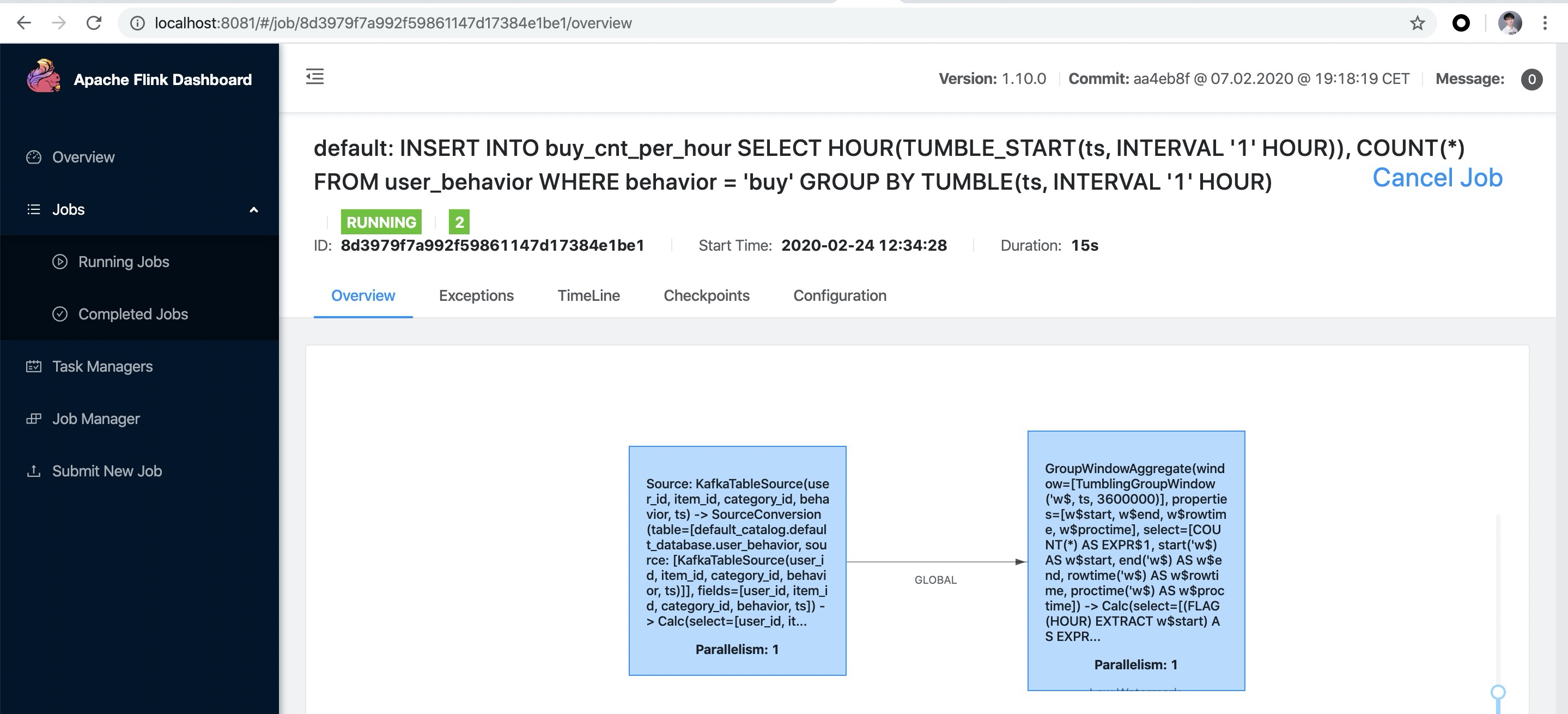Screen dimensions: 1568x714
Task: Click the Submit New Job sidebar icon
Action: [x=33, y=470]
